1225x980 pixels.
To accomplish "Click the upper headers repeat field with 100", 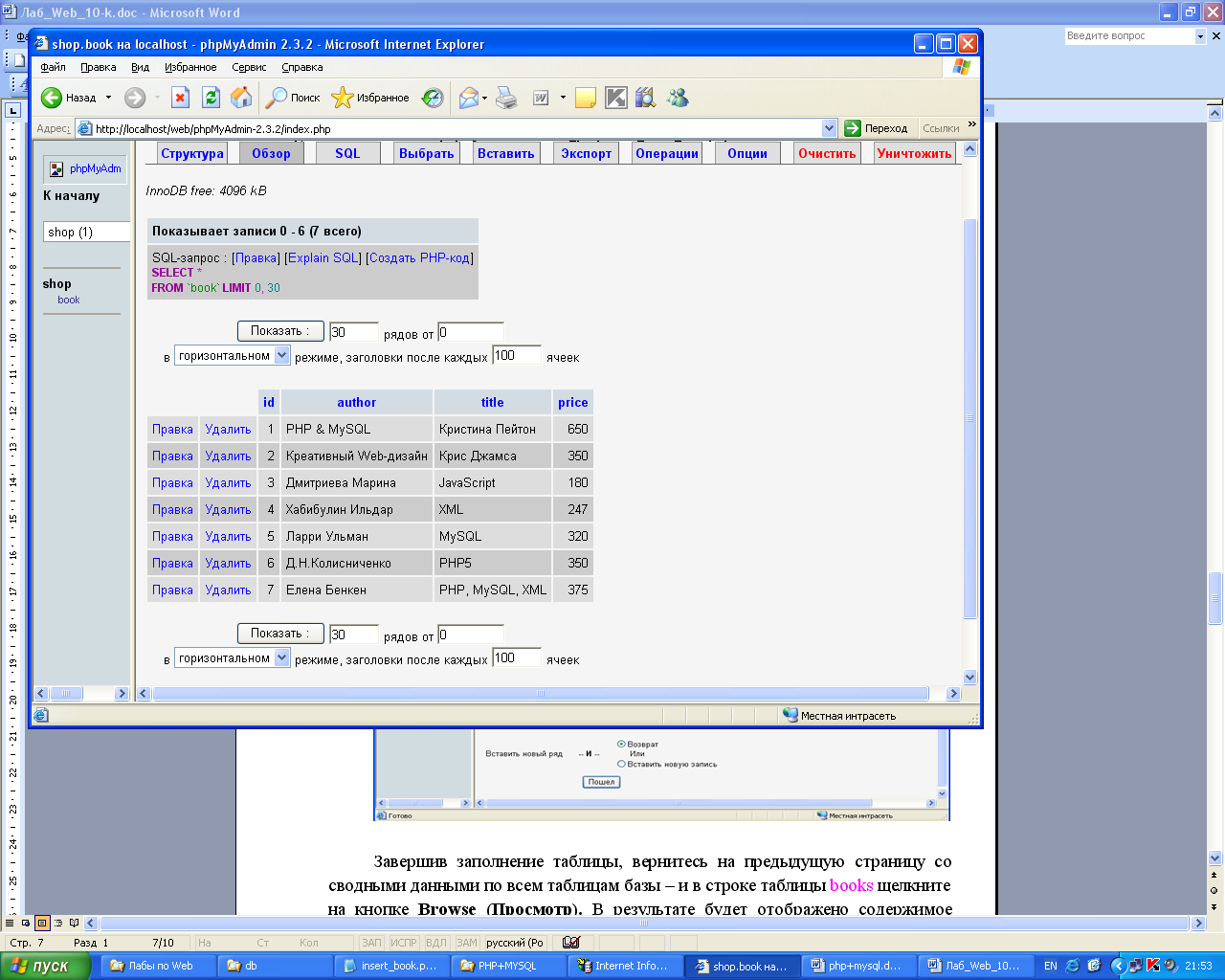I will pos(517,355).
